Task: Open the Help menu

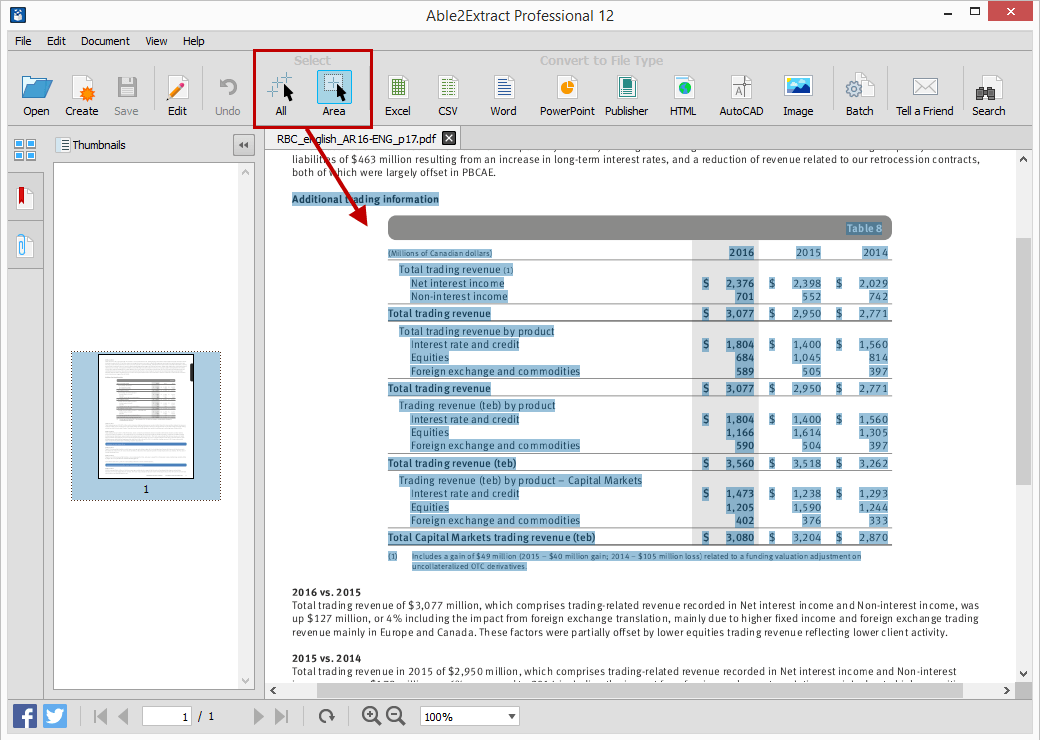Action: (x=194, y=41)
